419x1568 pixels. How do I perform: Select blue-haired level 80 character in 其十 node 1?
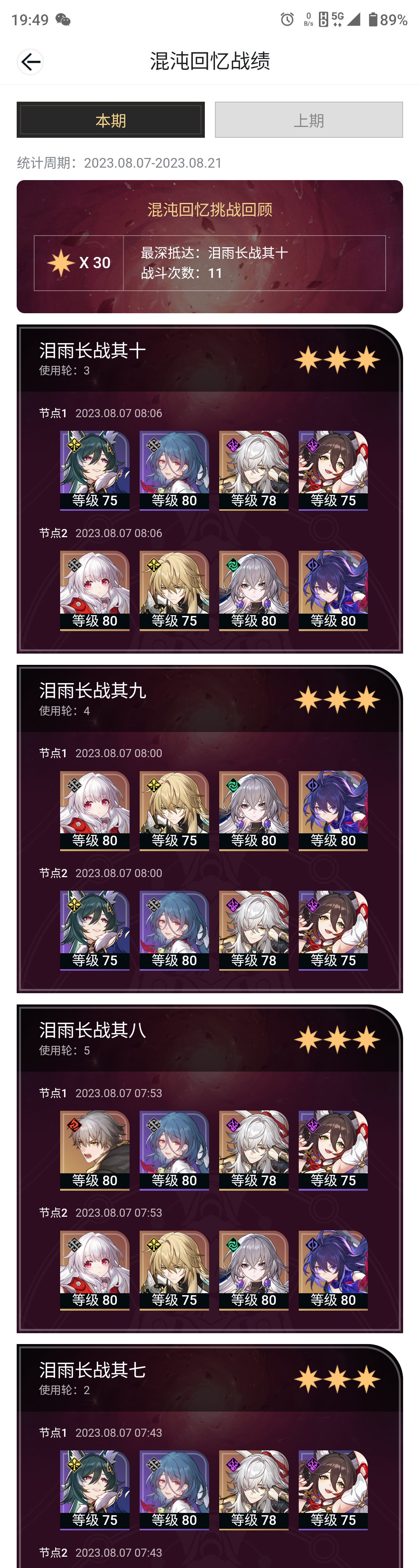pos(174,470)
